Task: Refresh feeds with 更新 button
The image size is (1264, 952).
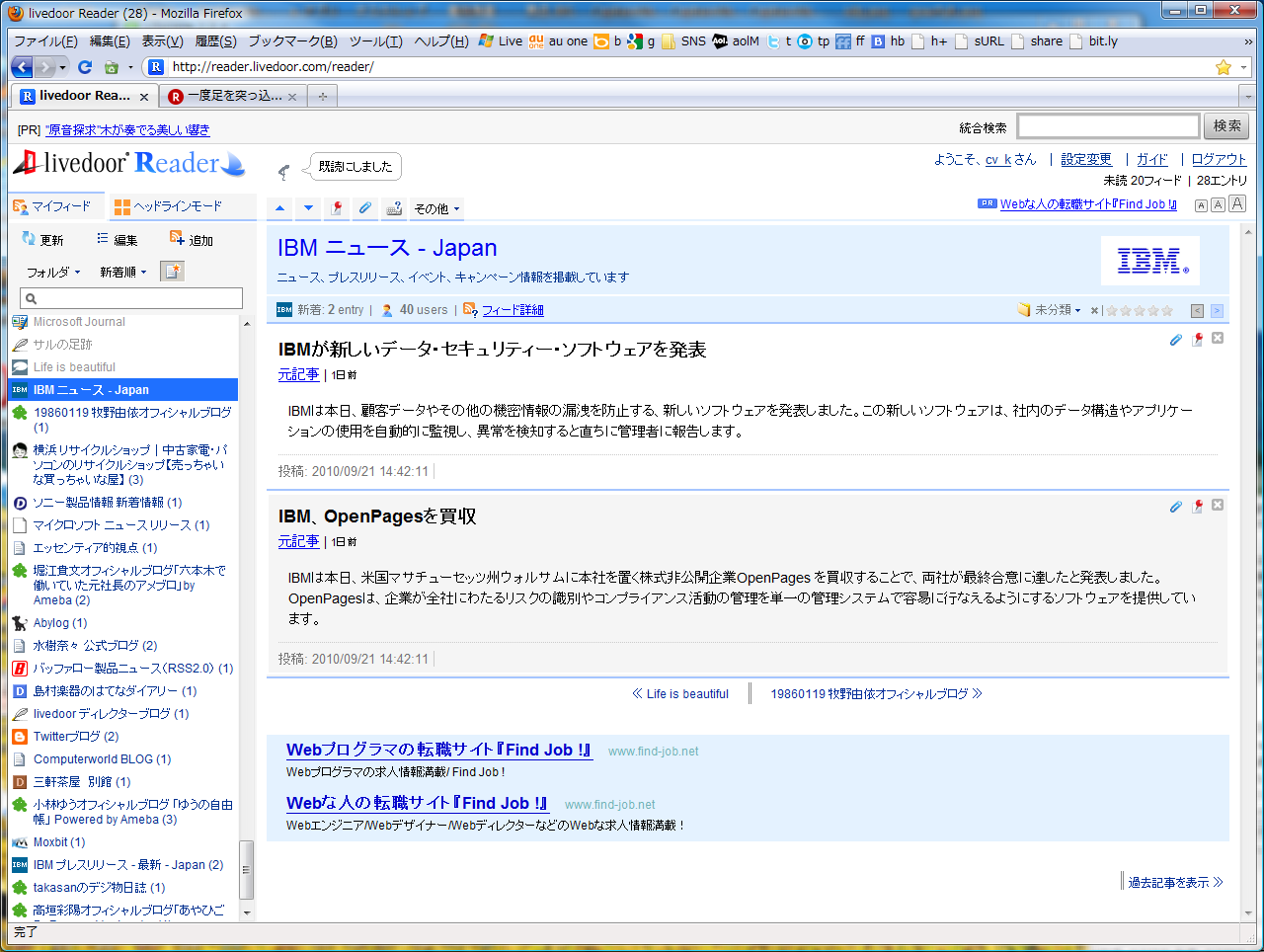Action: [x=42, y=240]
